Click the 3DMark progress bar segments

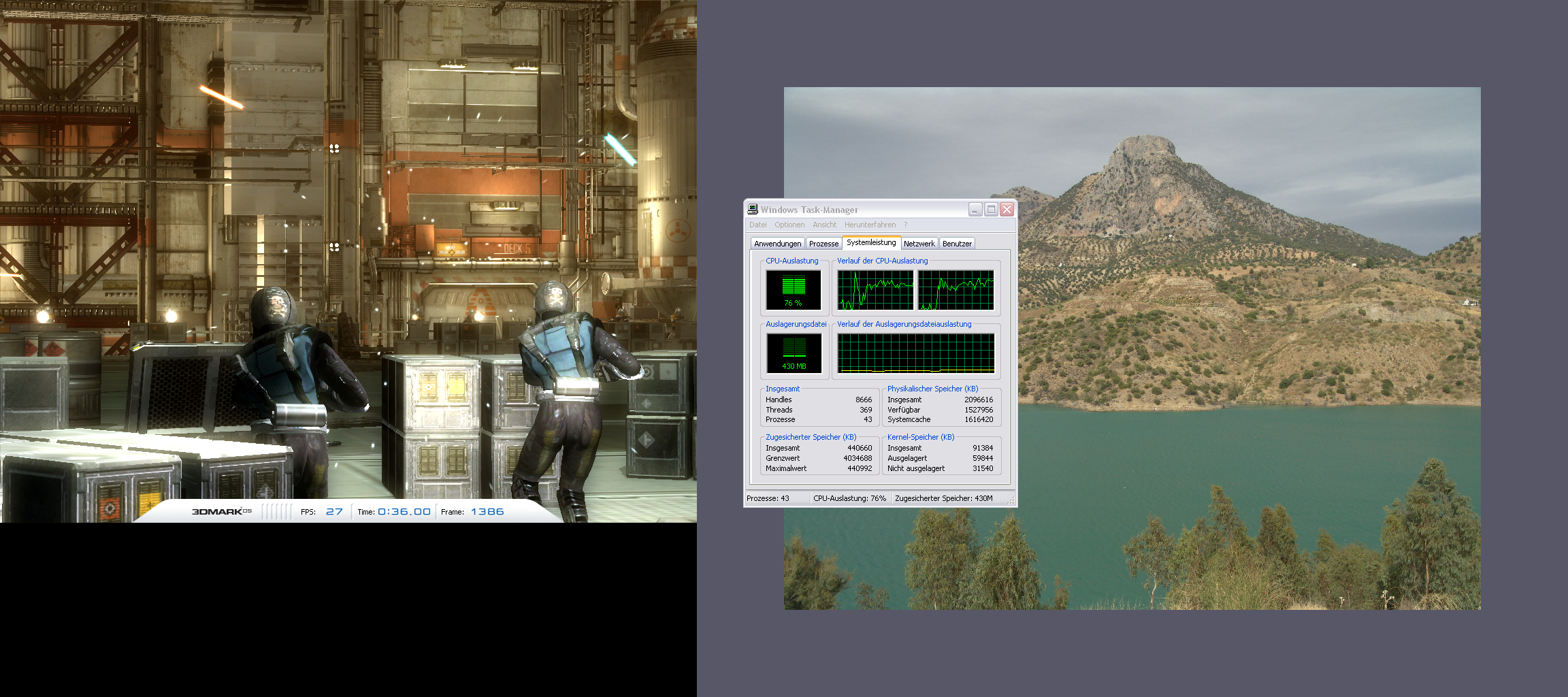click(x=276, y=511)
